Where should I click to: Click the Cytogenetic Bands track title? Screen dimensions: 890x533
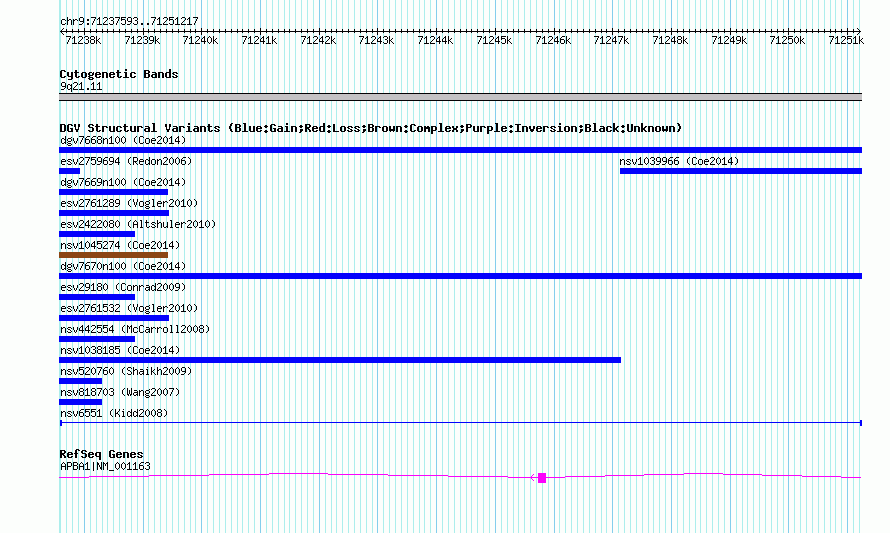click(x=119, y=74)
